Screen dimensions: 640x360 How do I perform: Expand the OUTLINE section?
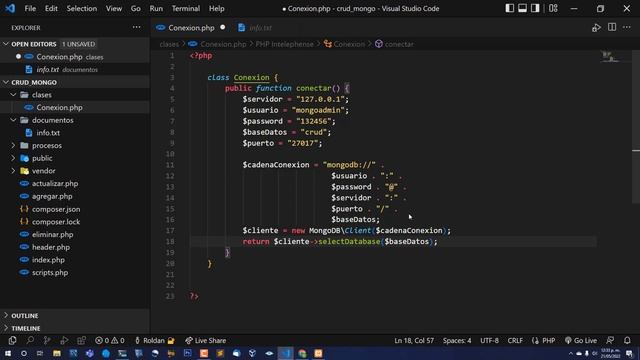tap(6, 316)
